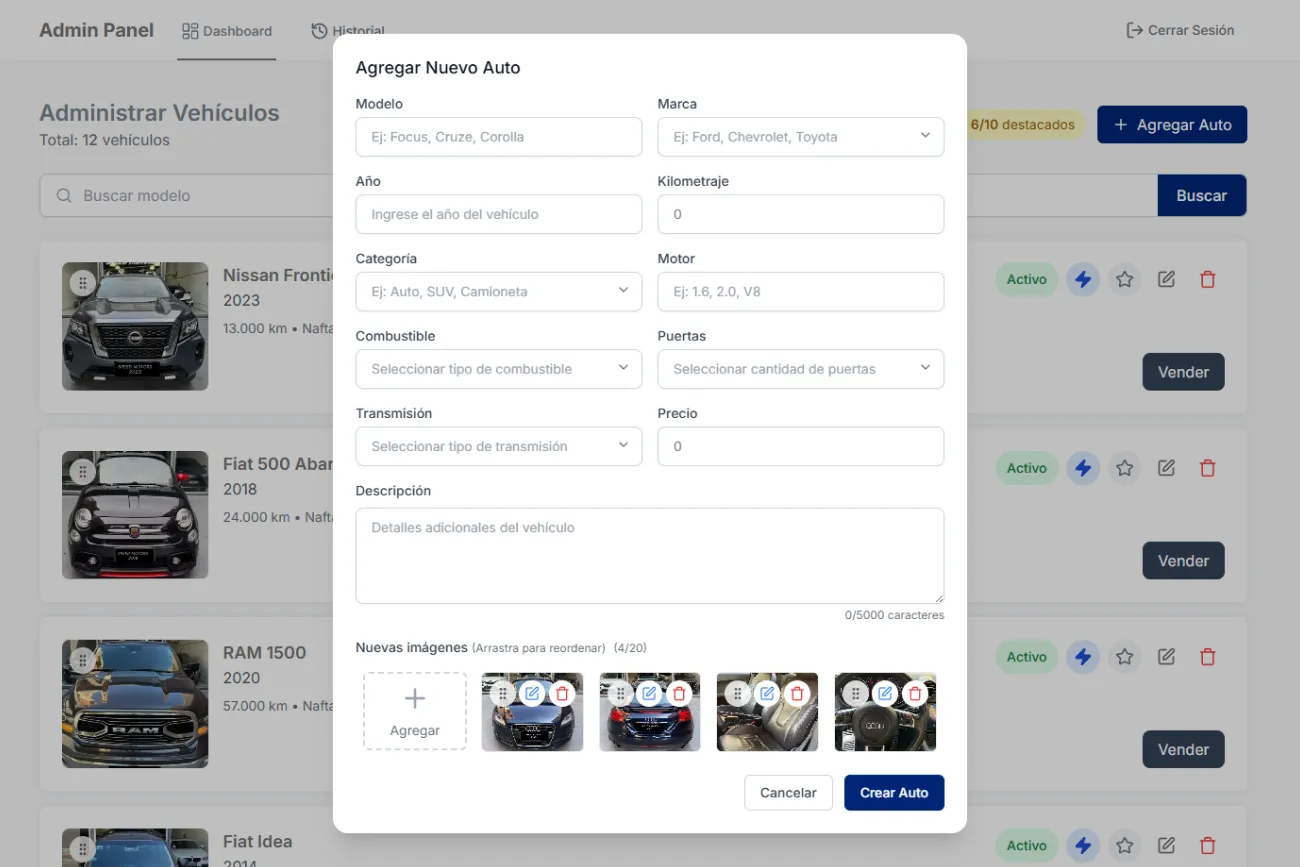Focus the Modelo input field
This screenshot has height=867, width=1300.
[499, 137]
